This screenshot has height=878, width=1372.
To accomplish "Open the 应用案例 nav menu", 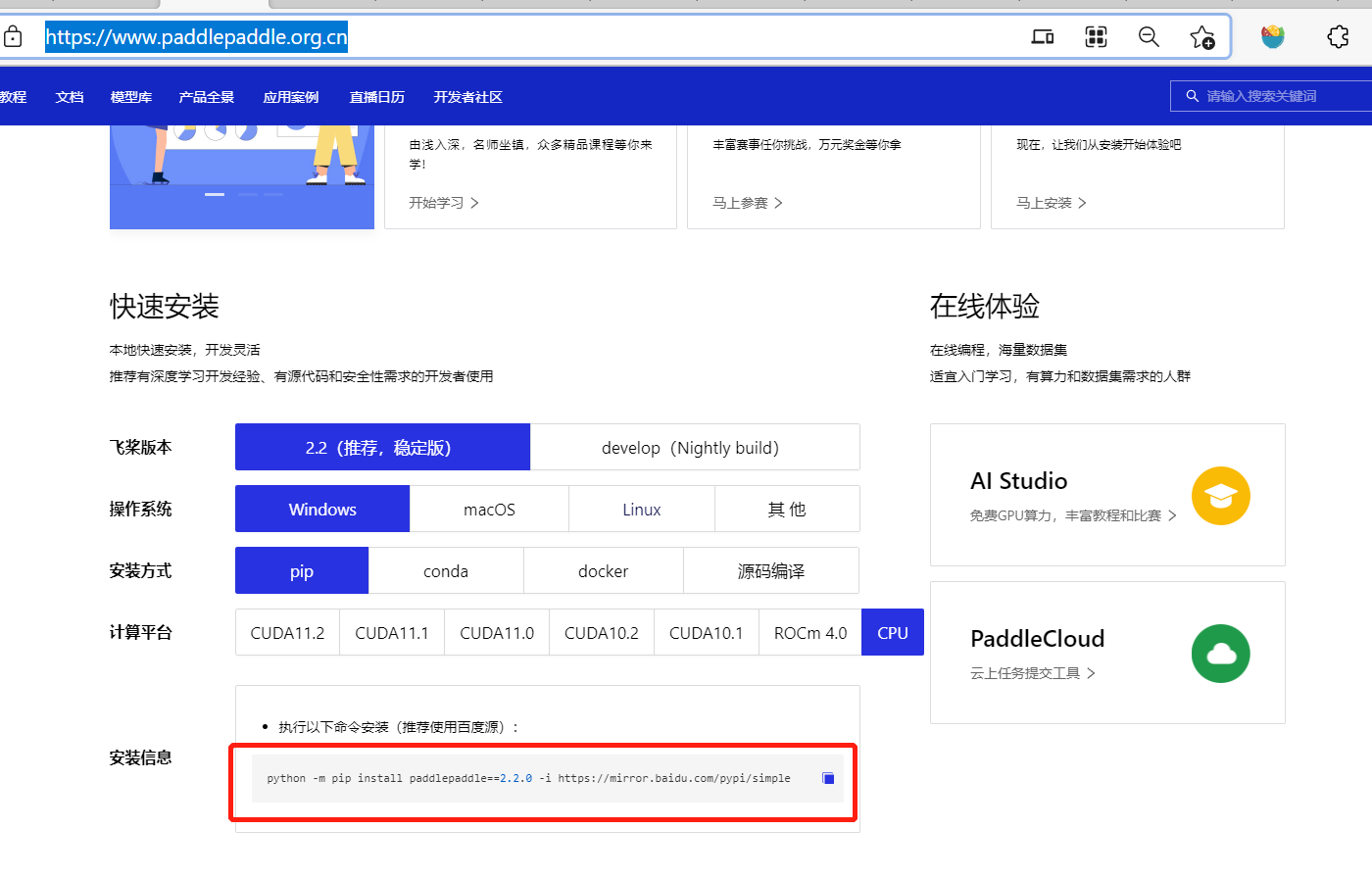I will click(291, 97).
